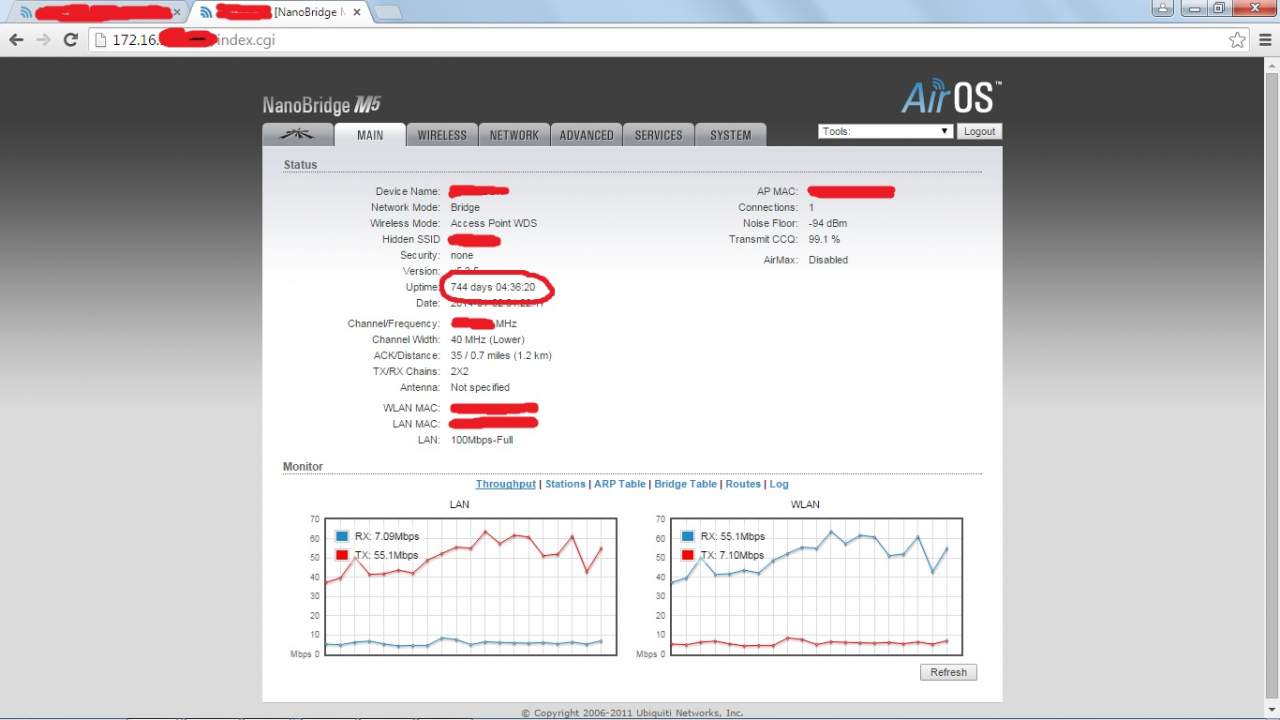The image size is (1280, 720).
Task: Close the first browser tab
Action: 177,12
